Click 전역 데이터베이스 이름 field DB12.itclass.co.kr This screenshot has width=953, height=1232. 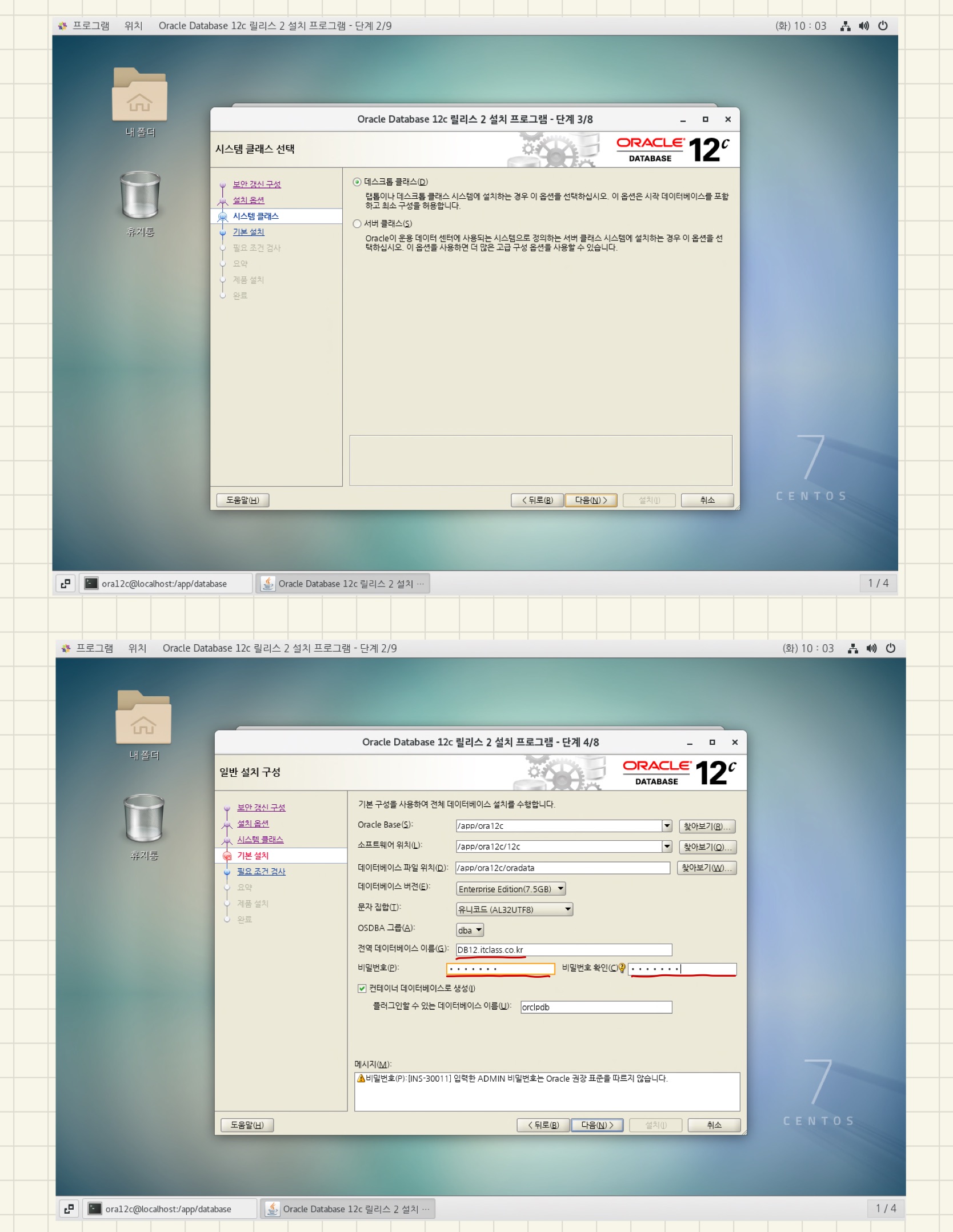click(x=564, y=950)
